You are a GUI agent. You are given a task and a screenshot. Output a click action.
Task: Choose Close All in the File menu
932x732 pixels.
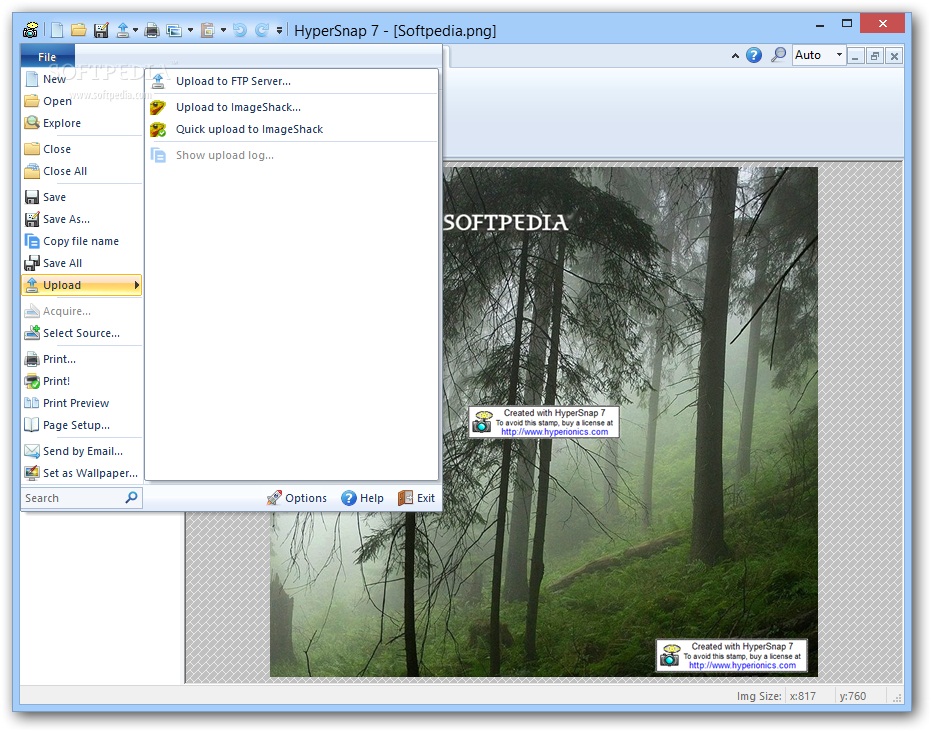tap(82, 171)
